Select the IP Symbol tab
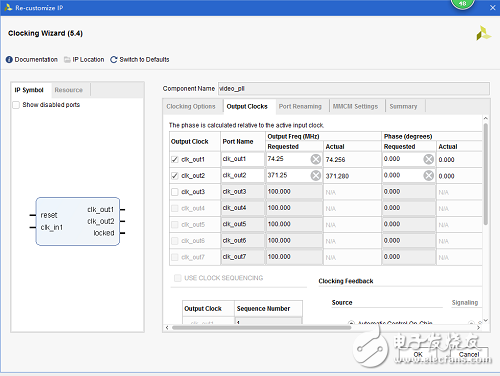This screenshot has width=500, height=376. (x=29, y=90)
